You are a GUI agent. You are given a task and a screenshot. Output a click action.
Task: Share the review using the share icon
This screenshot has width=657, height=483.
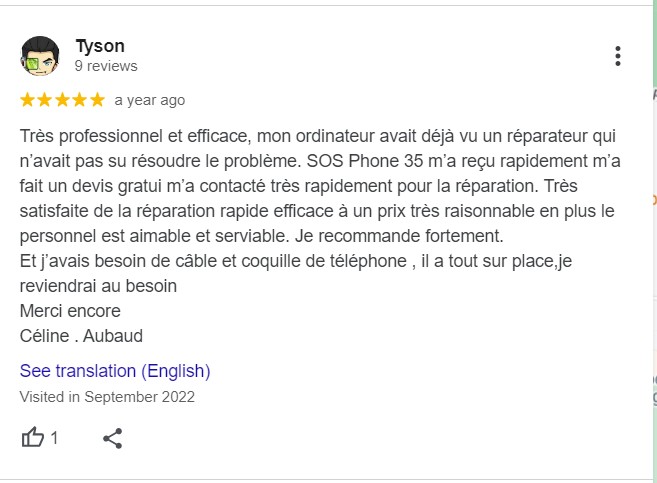click(113, 438)
